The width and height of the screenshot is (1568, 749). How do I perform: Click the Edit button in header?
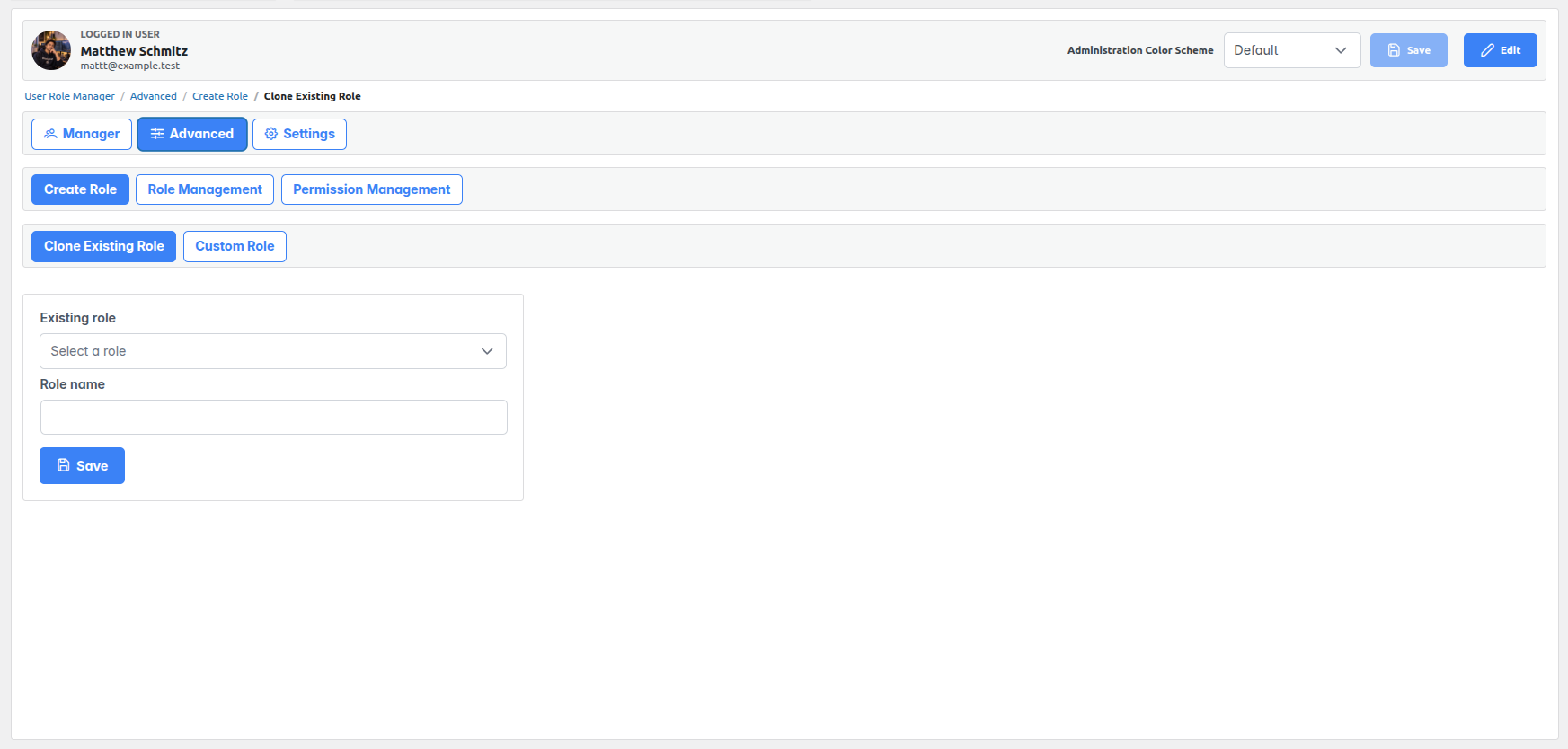1501,50
